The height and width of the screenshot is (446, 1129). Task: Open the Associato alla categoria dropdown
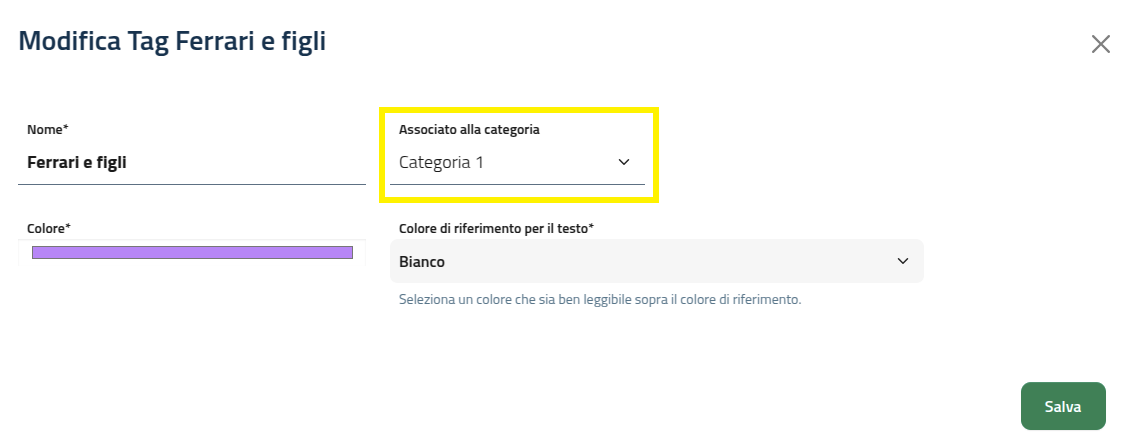click(516, 162)
